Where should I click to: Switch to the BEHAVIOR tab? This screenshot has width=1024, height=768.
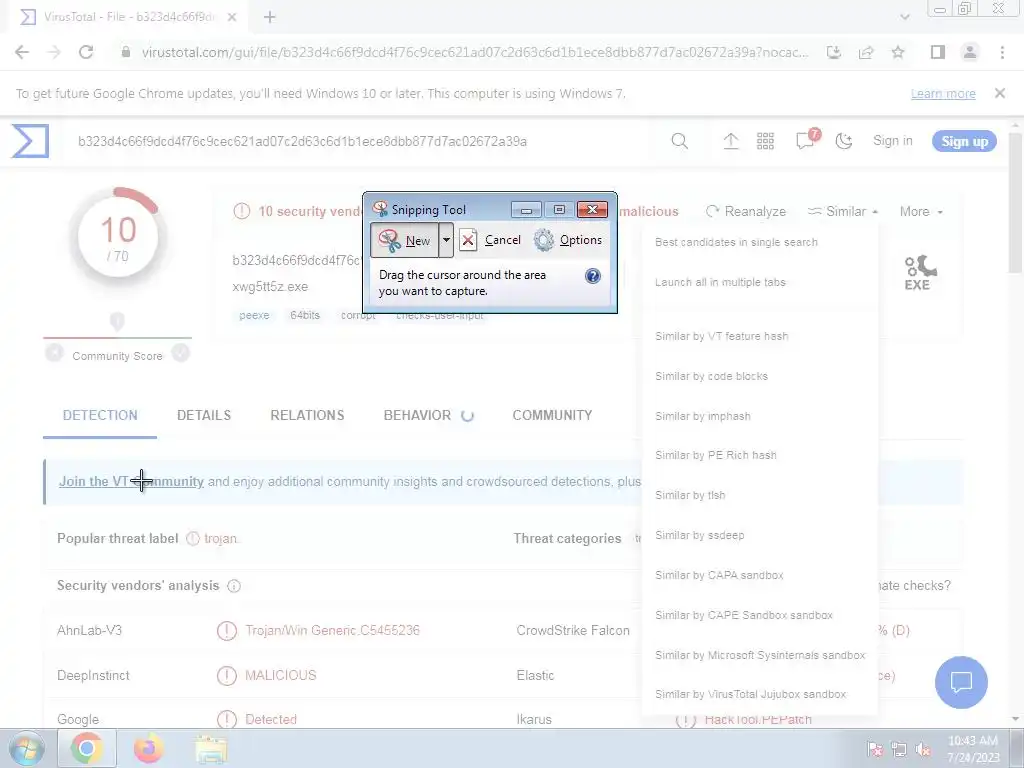(x=428, y=415)
